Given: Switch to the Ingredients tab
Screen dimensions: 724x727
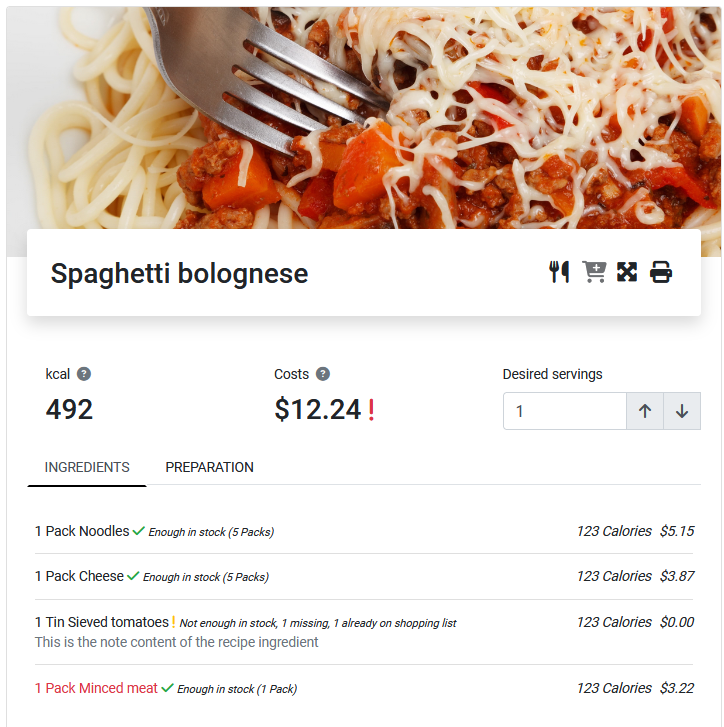Looking at the screenshot, I should [87, 467].
